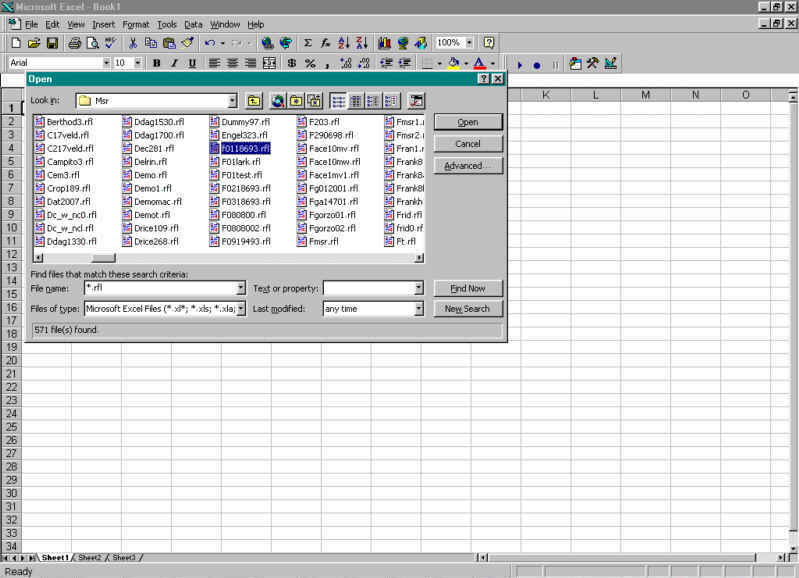Viewport: 799px width, 578px height.
Task: Click the Cancel button
Action: 468,144
